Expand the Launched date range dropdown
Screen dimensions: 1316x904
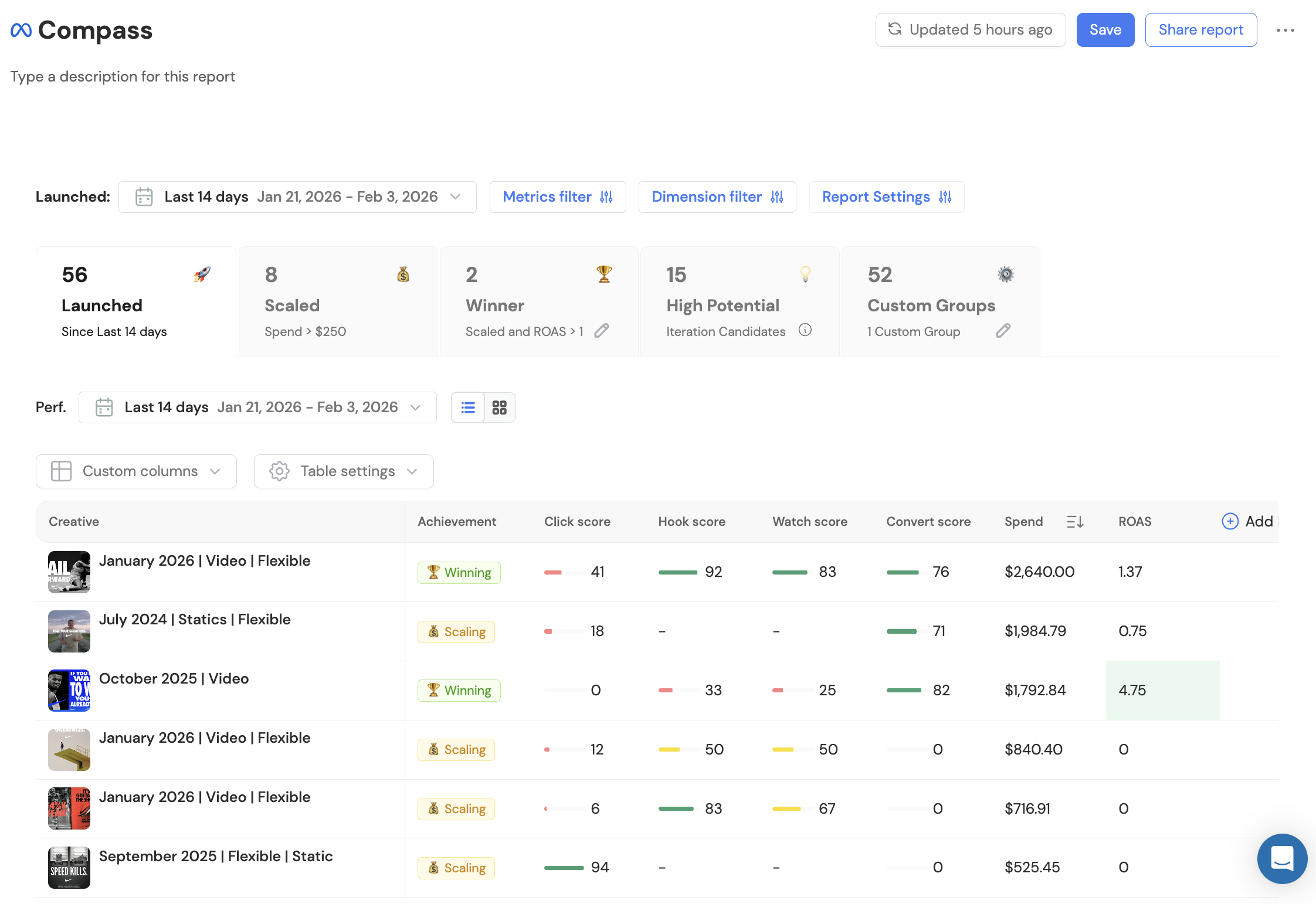[x=297, y=197]
